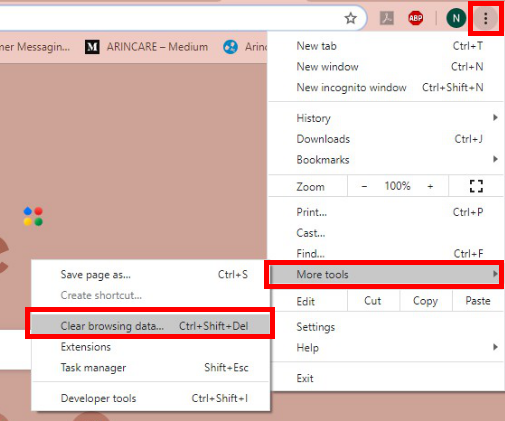This screenshot has height=421, width=505.
Task: Increase zoom with the plus button
Action: [x=430, y=186]
